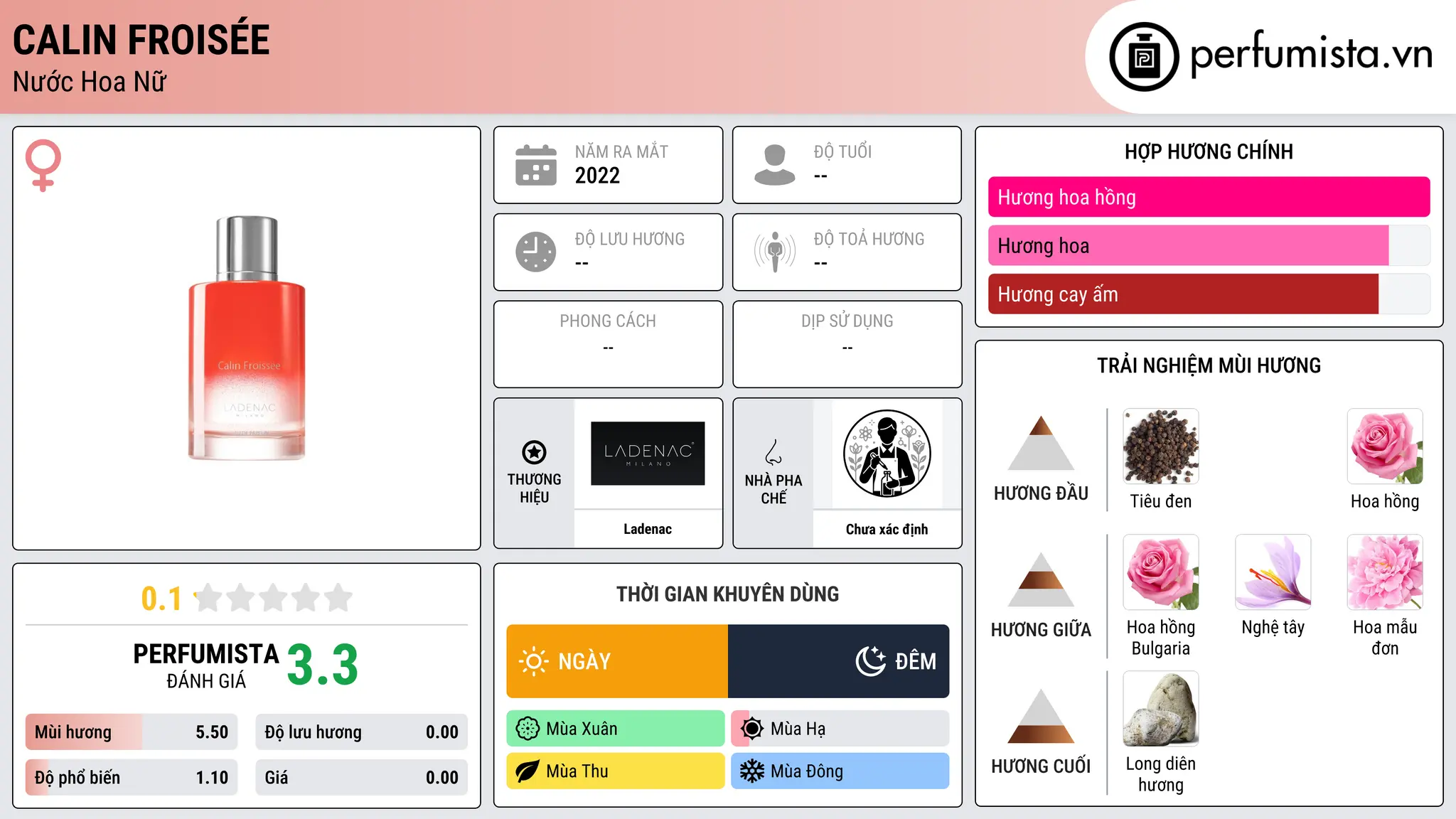This screenshot has width=1456, height=819.
Task: Click the Độ phổ biến score bar
Action: (x=132, y=778)
